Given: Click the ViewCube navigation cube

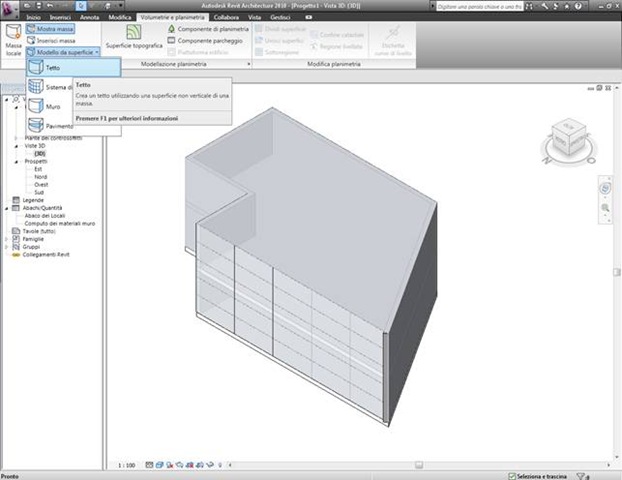Looking at the screenshot, I should 568,139.
